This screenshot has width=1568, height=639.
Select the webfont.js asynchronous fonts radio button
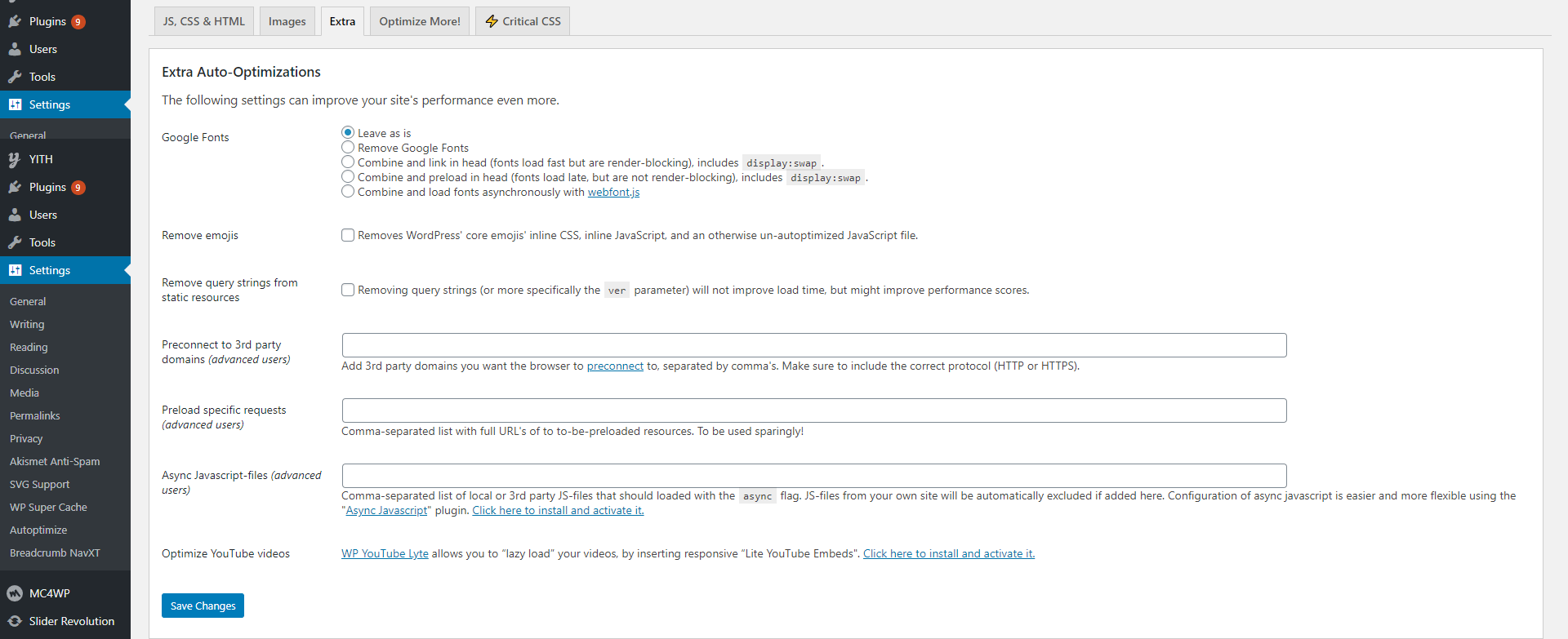point(348,192)
